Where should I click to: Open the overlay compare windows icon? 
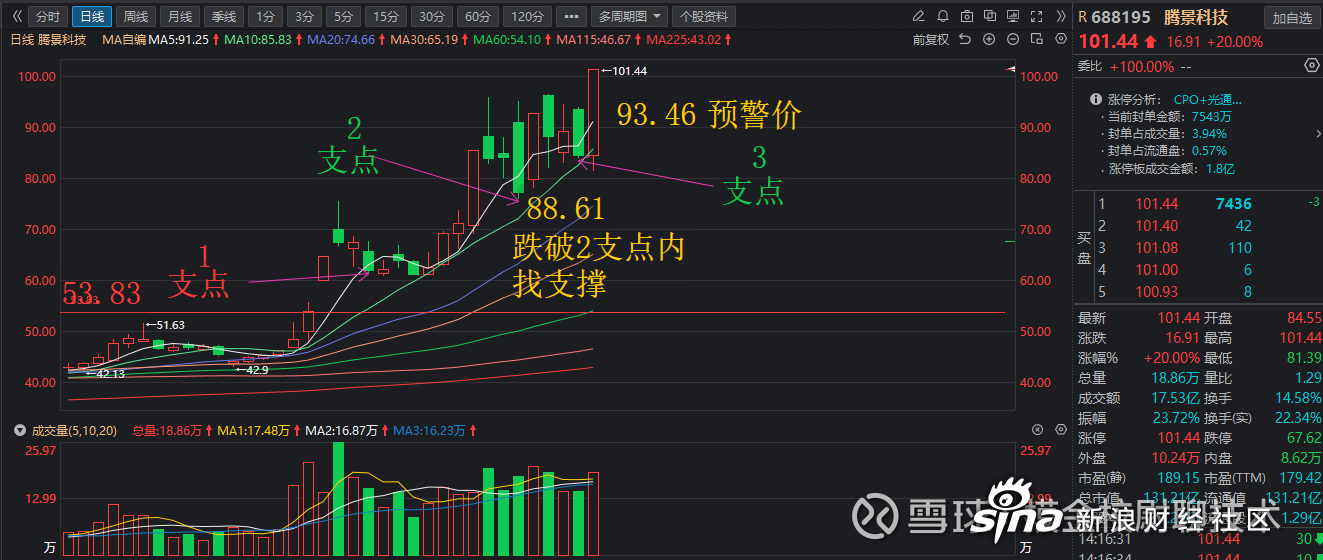point(989,17)
